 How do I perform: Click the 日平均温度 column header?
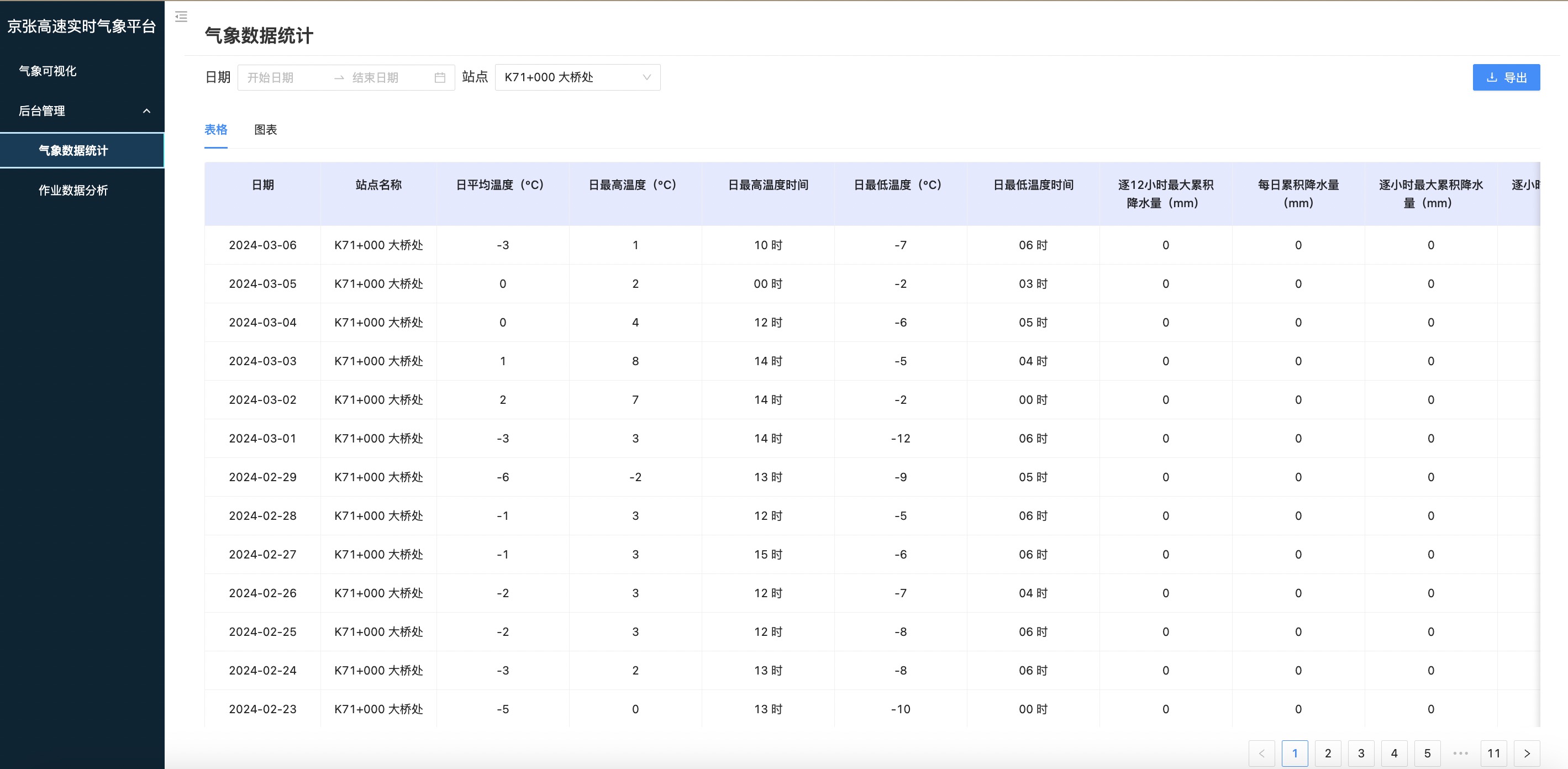coord(503,193)
